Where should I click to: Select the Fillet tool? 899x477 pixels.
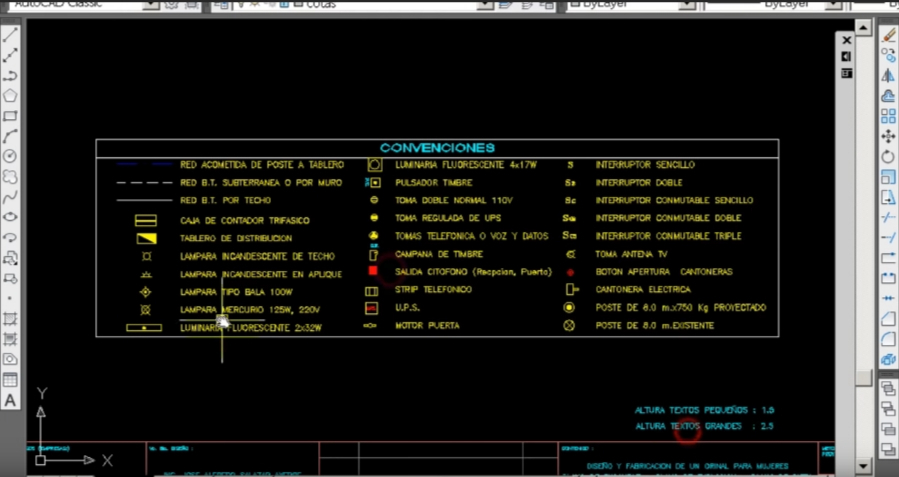point(888,339)
